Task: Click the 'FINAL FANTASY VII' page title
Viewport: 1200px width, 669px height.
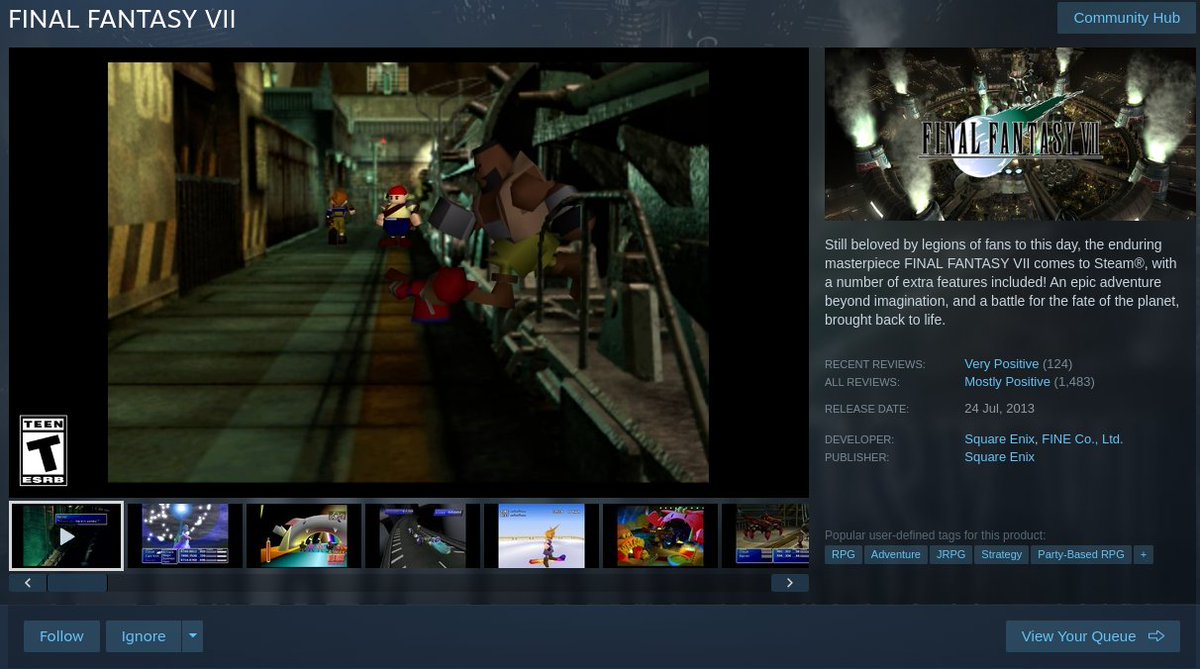Action: pos(122,20)
